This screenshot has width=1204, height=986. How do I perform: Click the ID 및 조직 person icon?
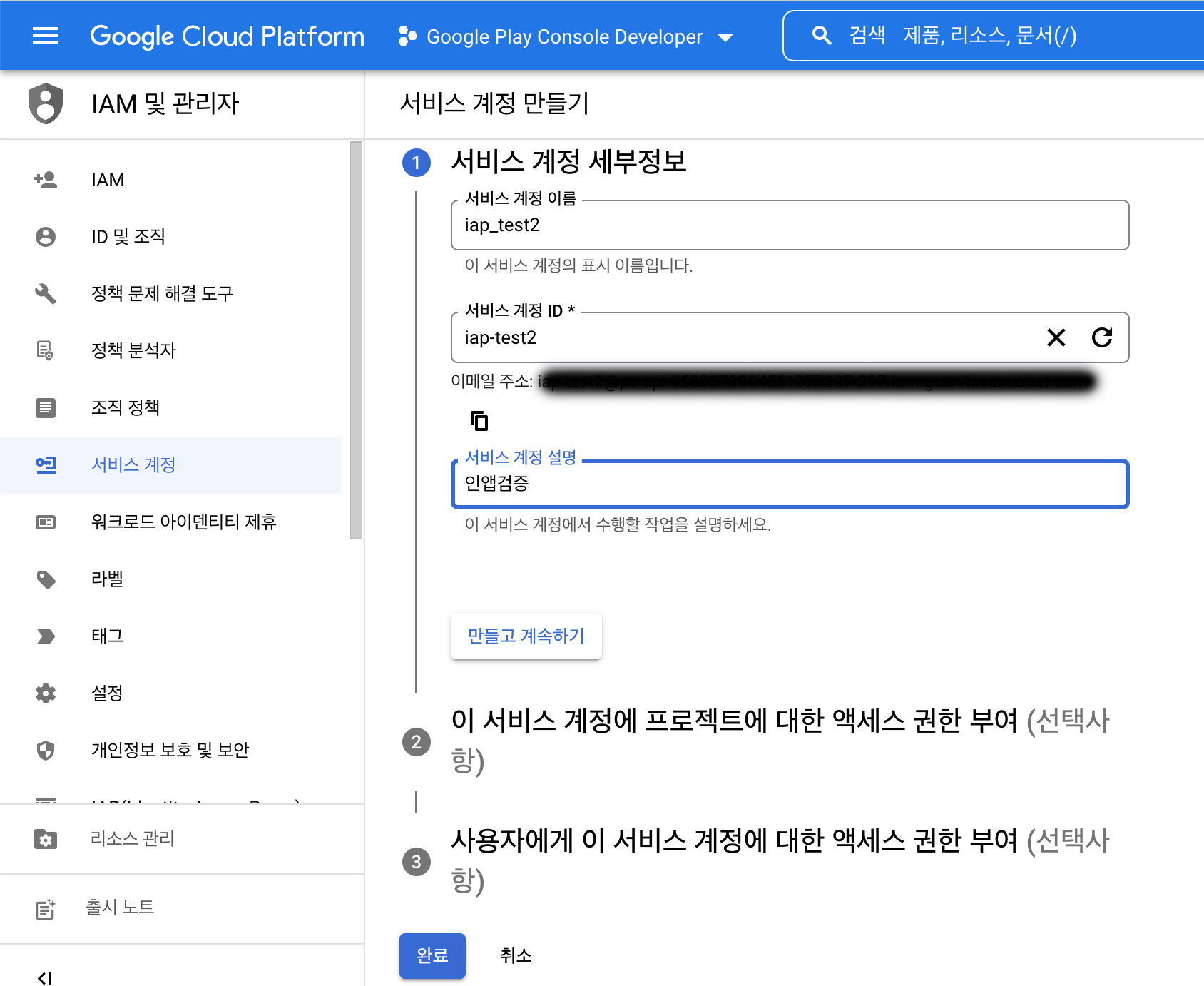click(x=46, y=236)
